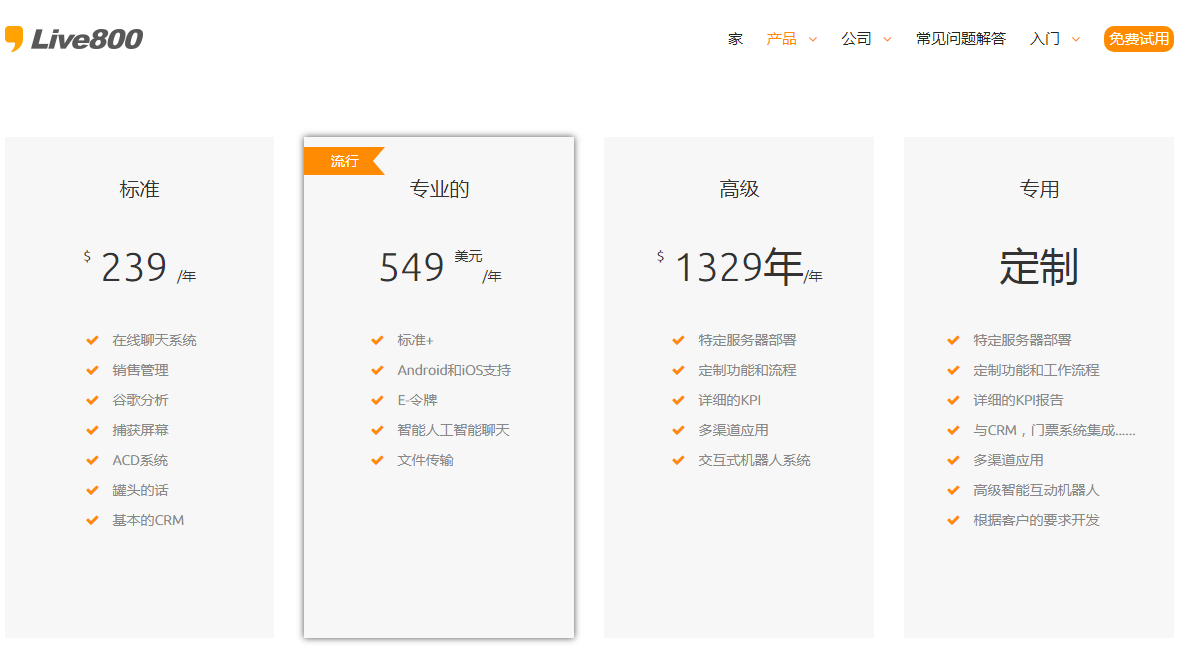Viewport: 1185px width, 648px height.
Task: Click the 免费试用 free trial button
Action: tap(1138, 39)
